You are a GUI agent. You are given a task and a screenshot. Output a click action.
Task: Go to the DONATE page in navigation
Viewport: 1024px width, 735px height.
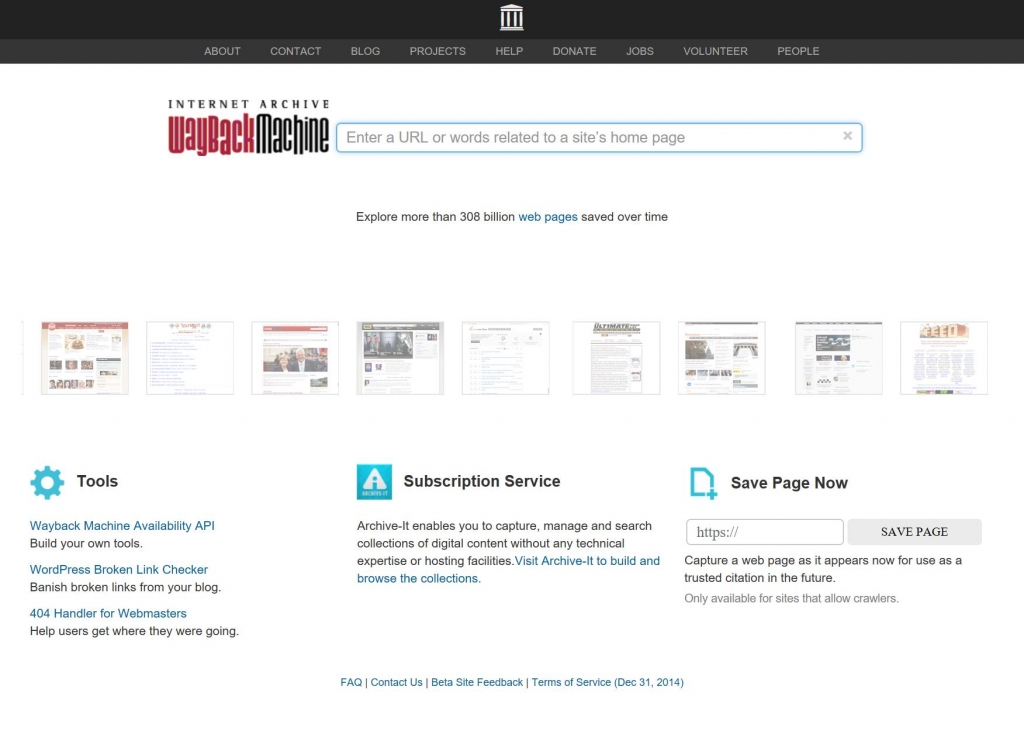pyautogui.click(x=574, y=51)
